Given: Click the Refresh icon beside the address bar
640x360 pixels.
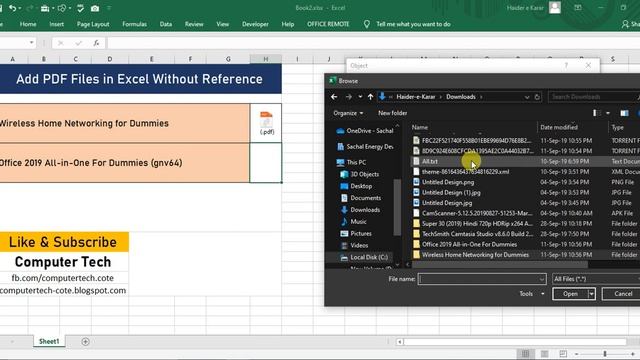Looking at the screenshot, I should [x=537, y=97].
